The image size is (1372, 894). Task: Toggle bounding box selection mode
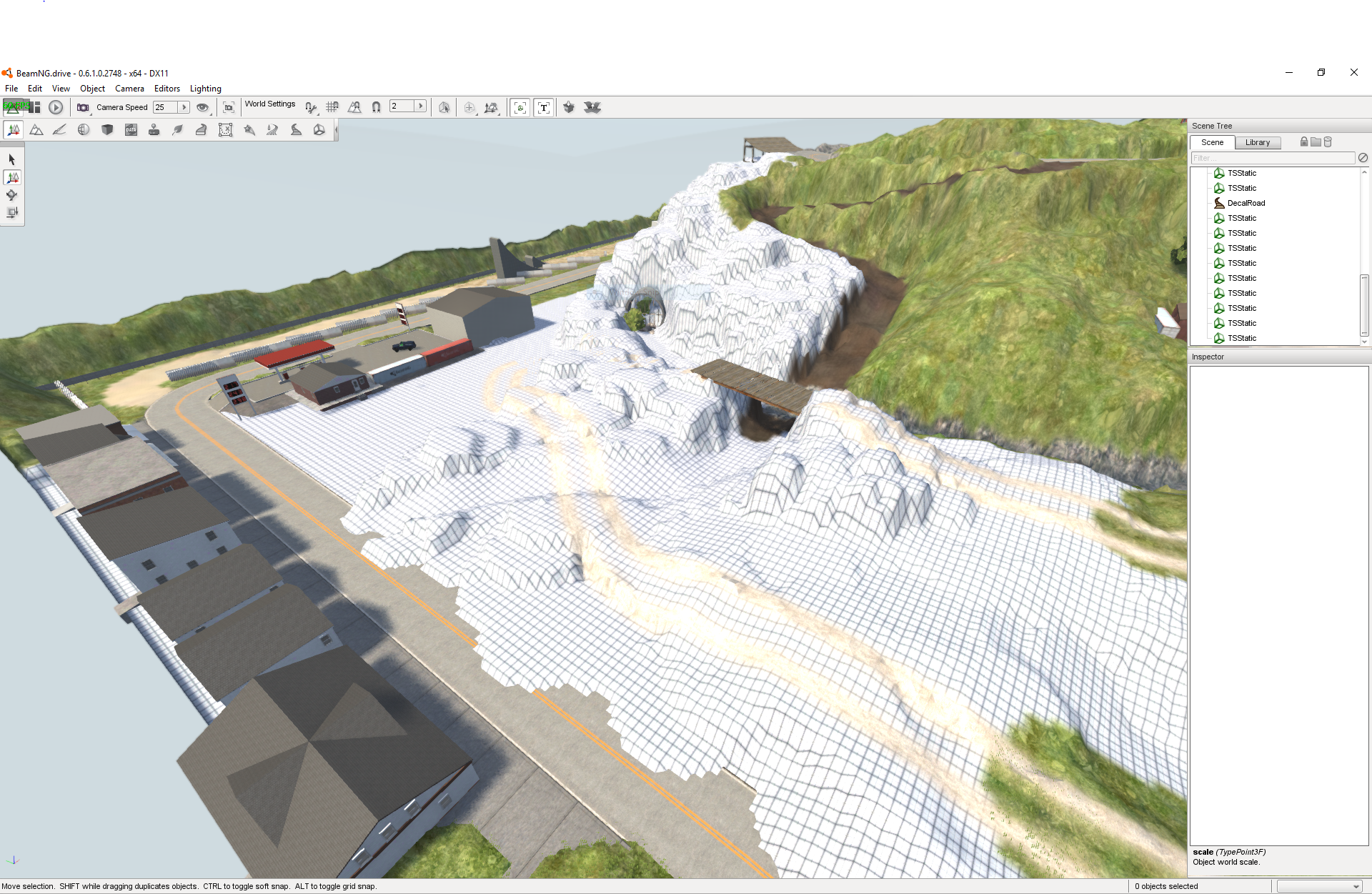pyautogui.click(x=444, y=107)
